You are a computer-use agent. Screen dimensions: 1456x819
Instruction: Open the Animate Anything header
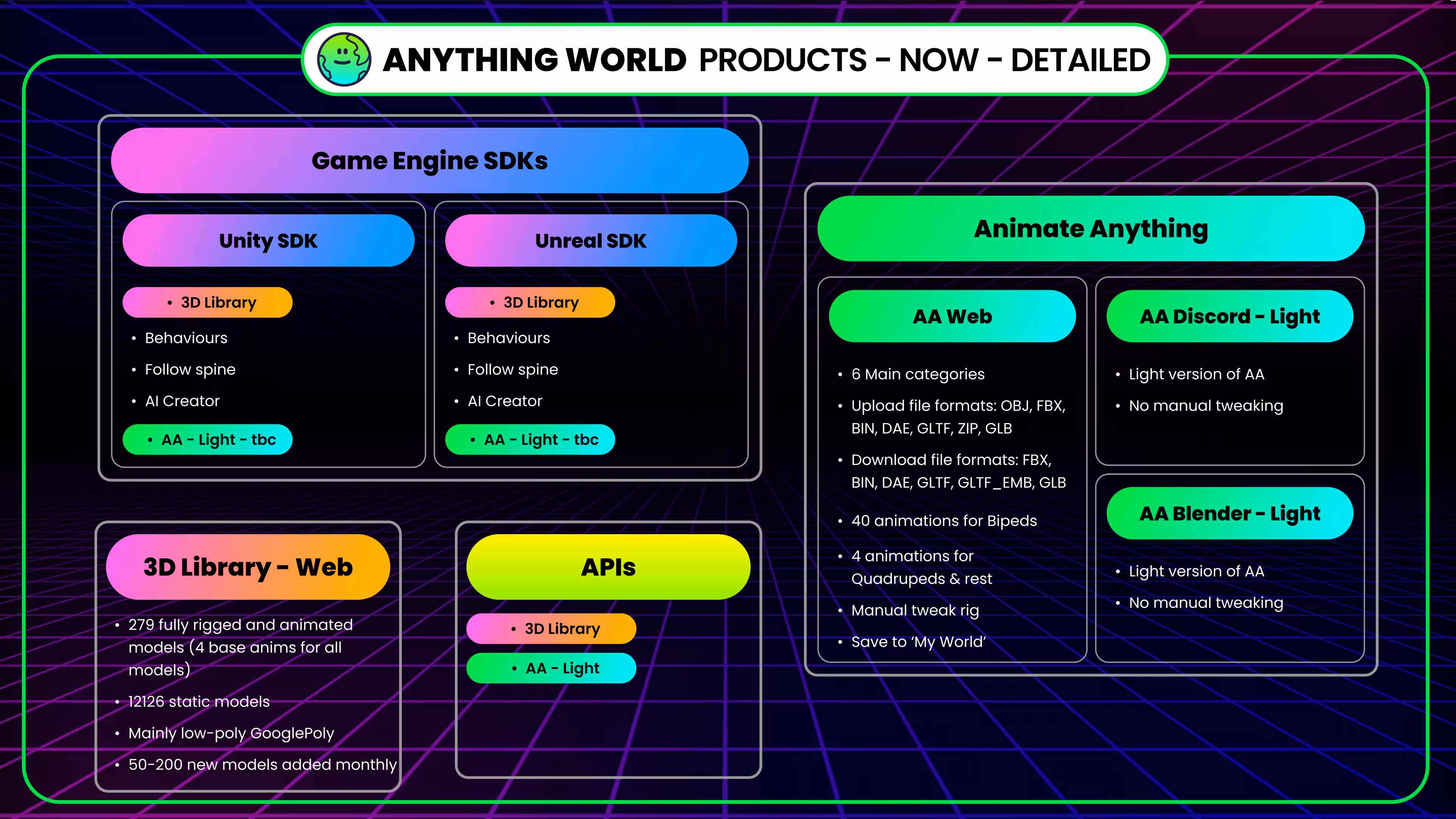[x=1091, y=229]
